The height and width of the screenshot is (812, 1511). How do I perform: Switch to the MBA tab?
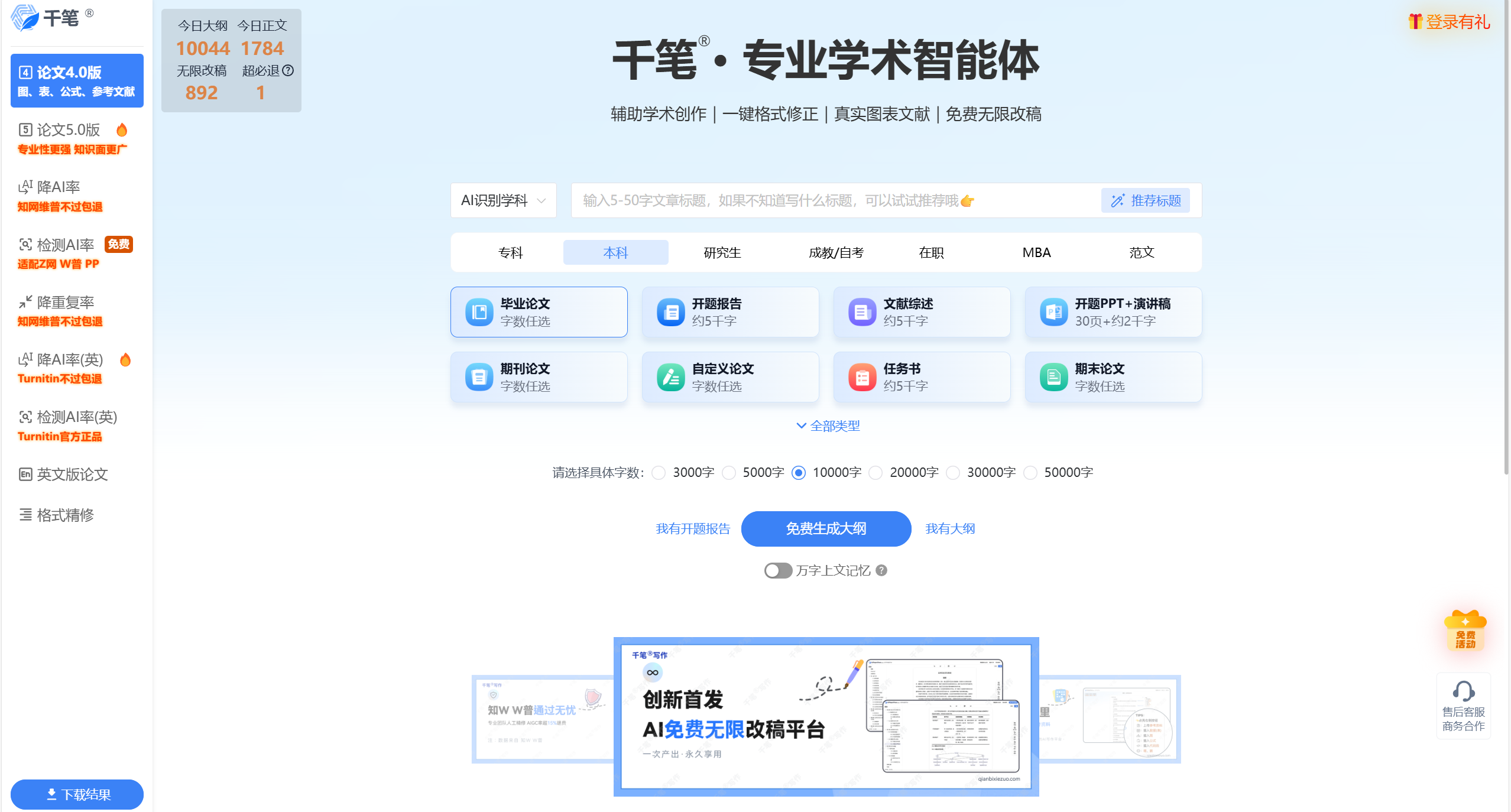tap(1036, 252)
